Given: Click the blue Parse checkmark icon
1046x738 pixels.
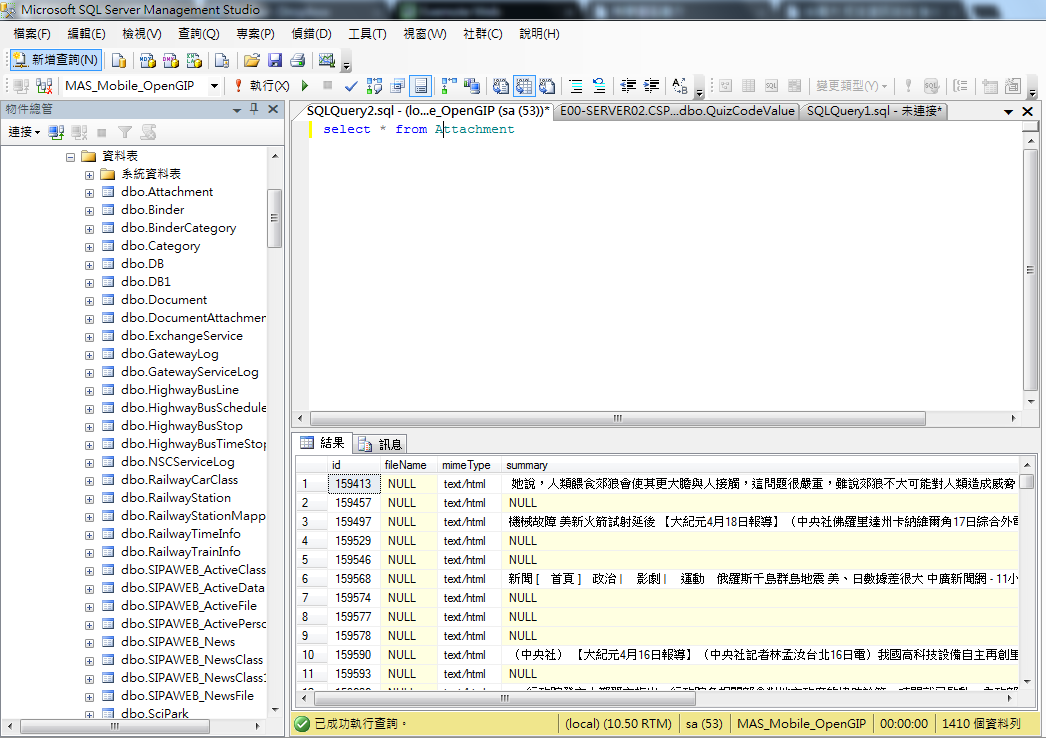Looking at the screenshot, I should point(351,86).
